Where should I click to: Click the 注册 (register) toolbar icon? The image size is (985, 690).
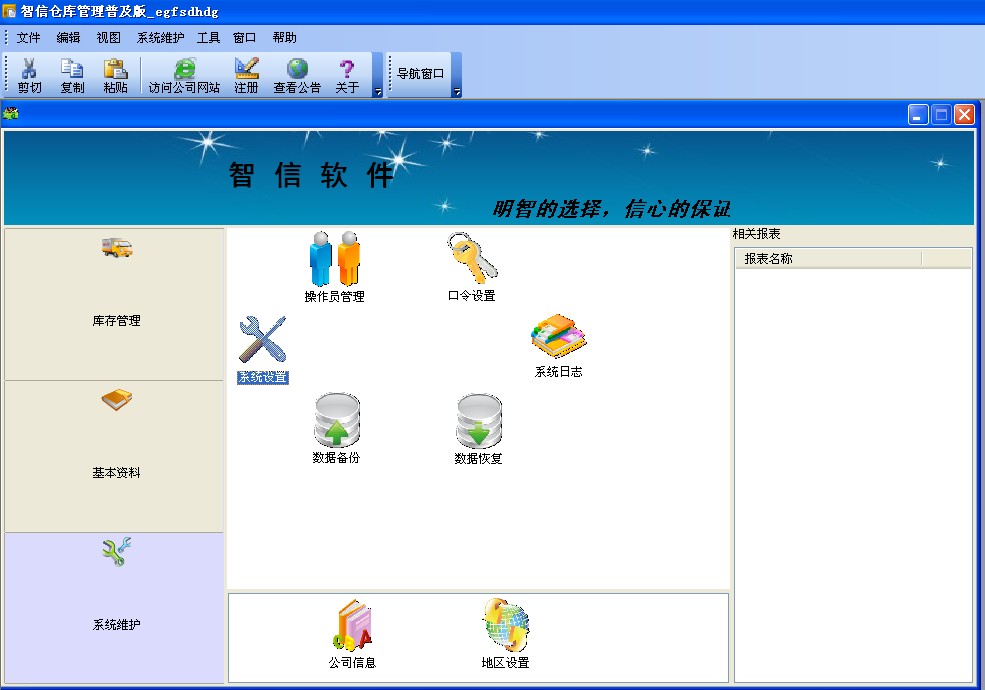pyautogui.click(x=246, y=68)
